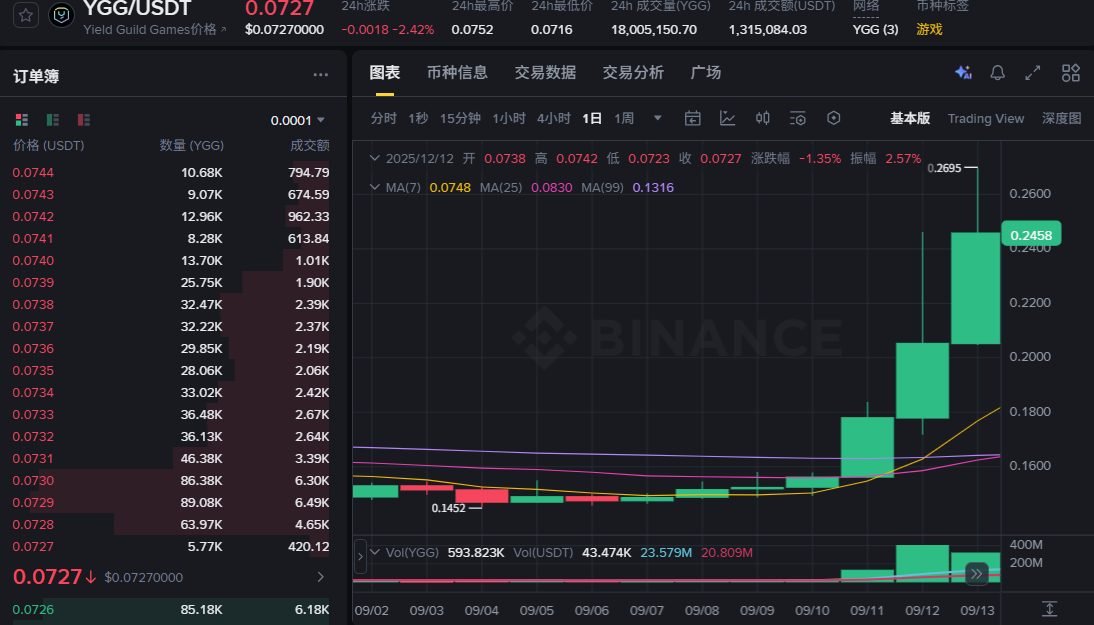Switch the chart to 基本版 mode
This screenshot has height=625, width=1094.
pyautogui.click(x=910, y=119)
